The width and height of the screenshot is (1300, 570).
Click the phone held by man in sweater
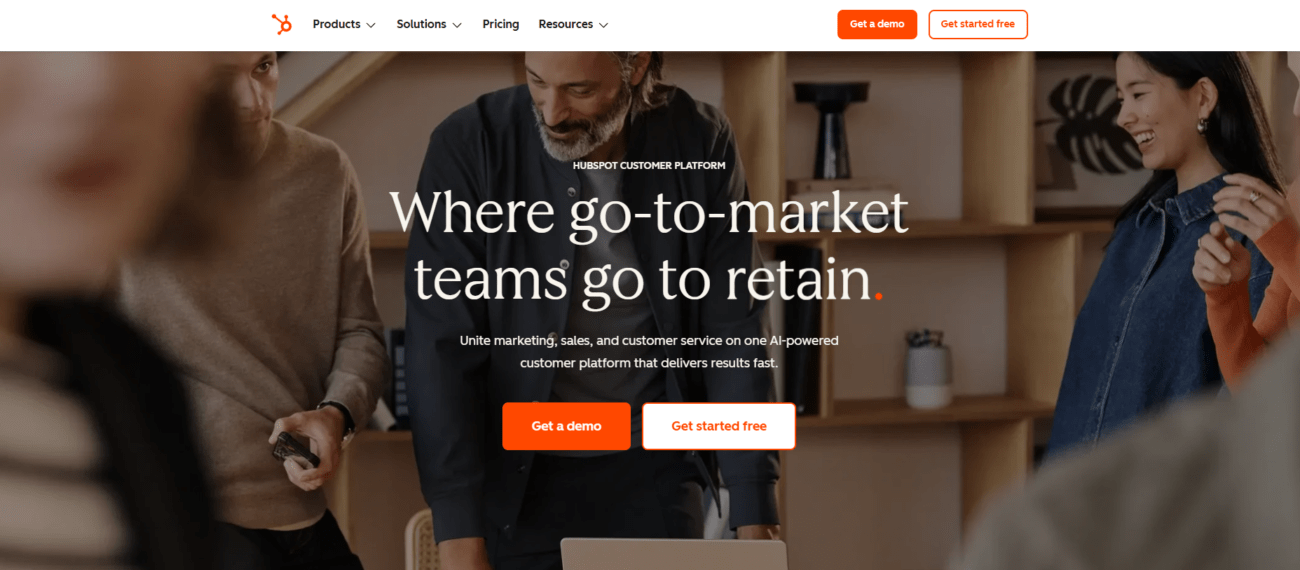coord(295,449)
